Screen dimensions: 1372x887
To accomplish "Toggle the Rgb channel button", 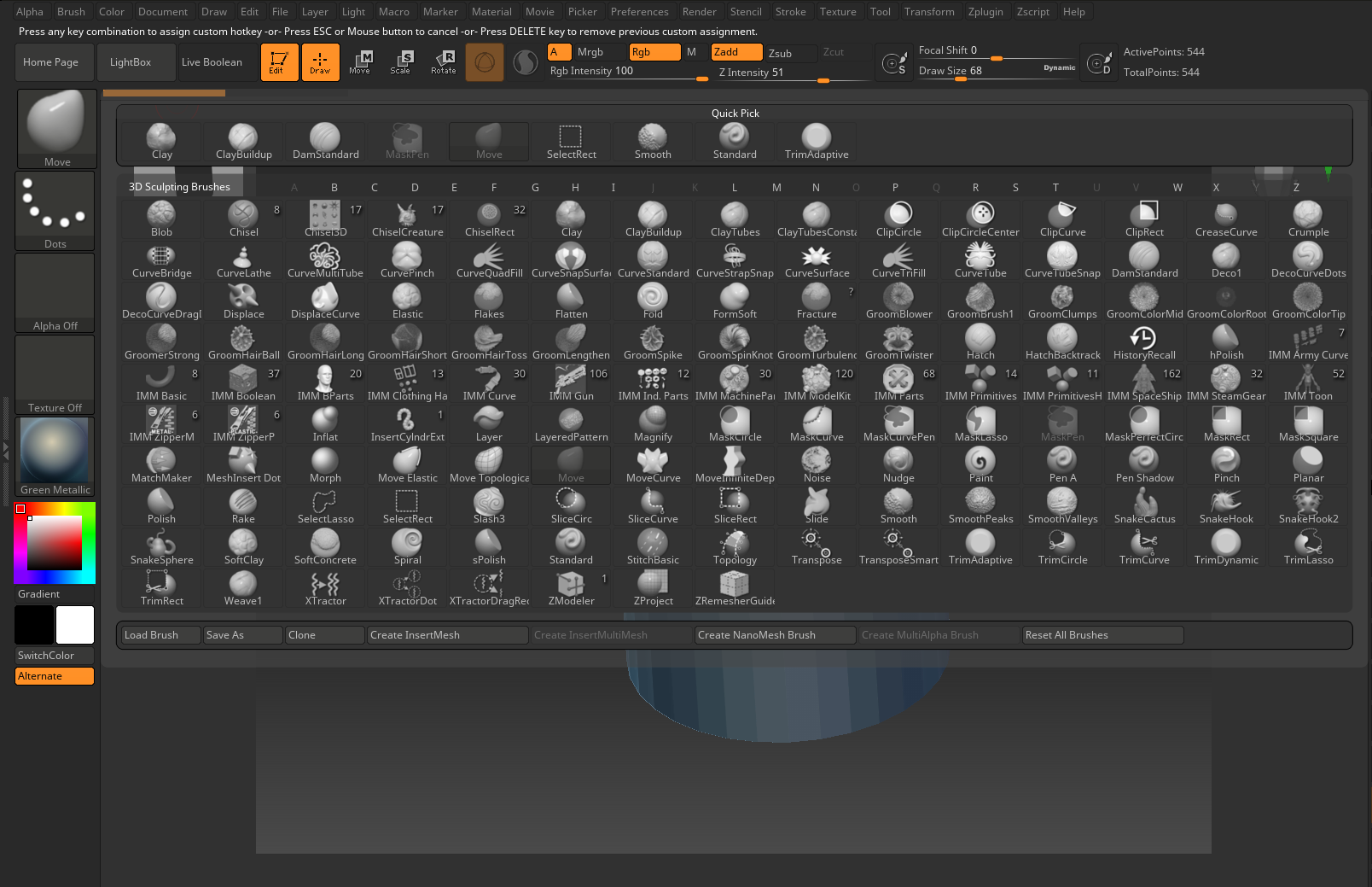I will (654, 52).
